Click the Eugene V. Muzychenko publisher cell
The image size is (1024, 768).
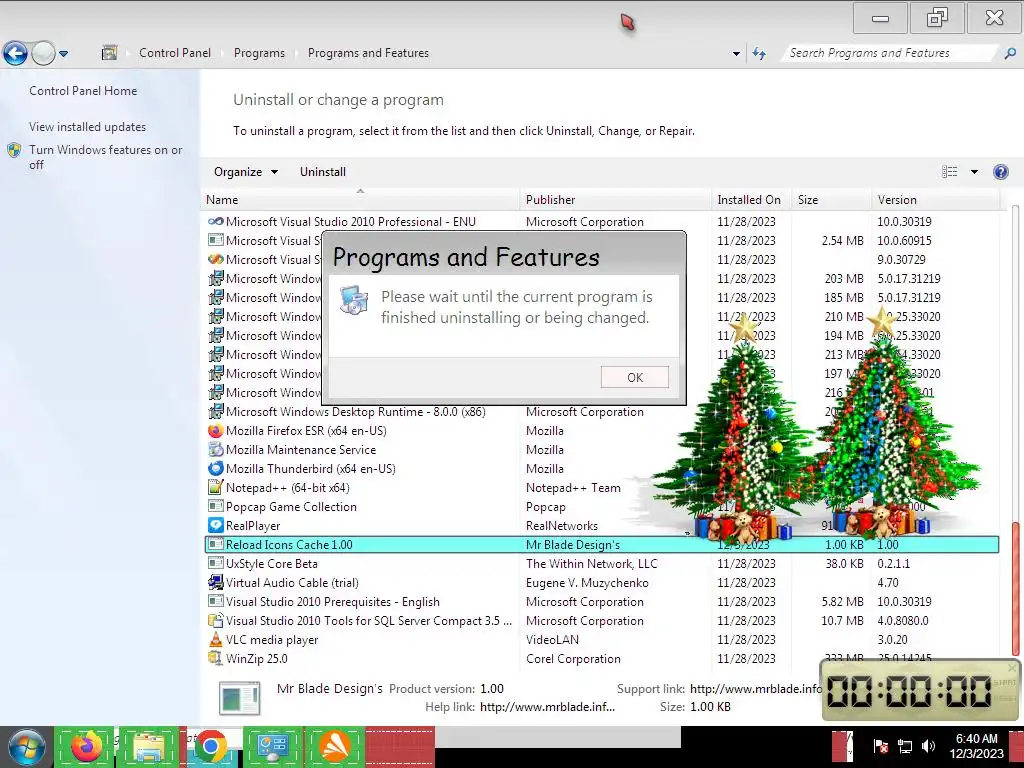[x=587, y=583]
